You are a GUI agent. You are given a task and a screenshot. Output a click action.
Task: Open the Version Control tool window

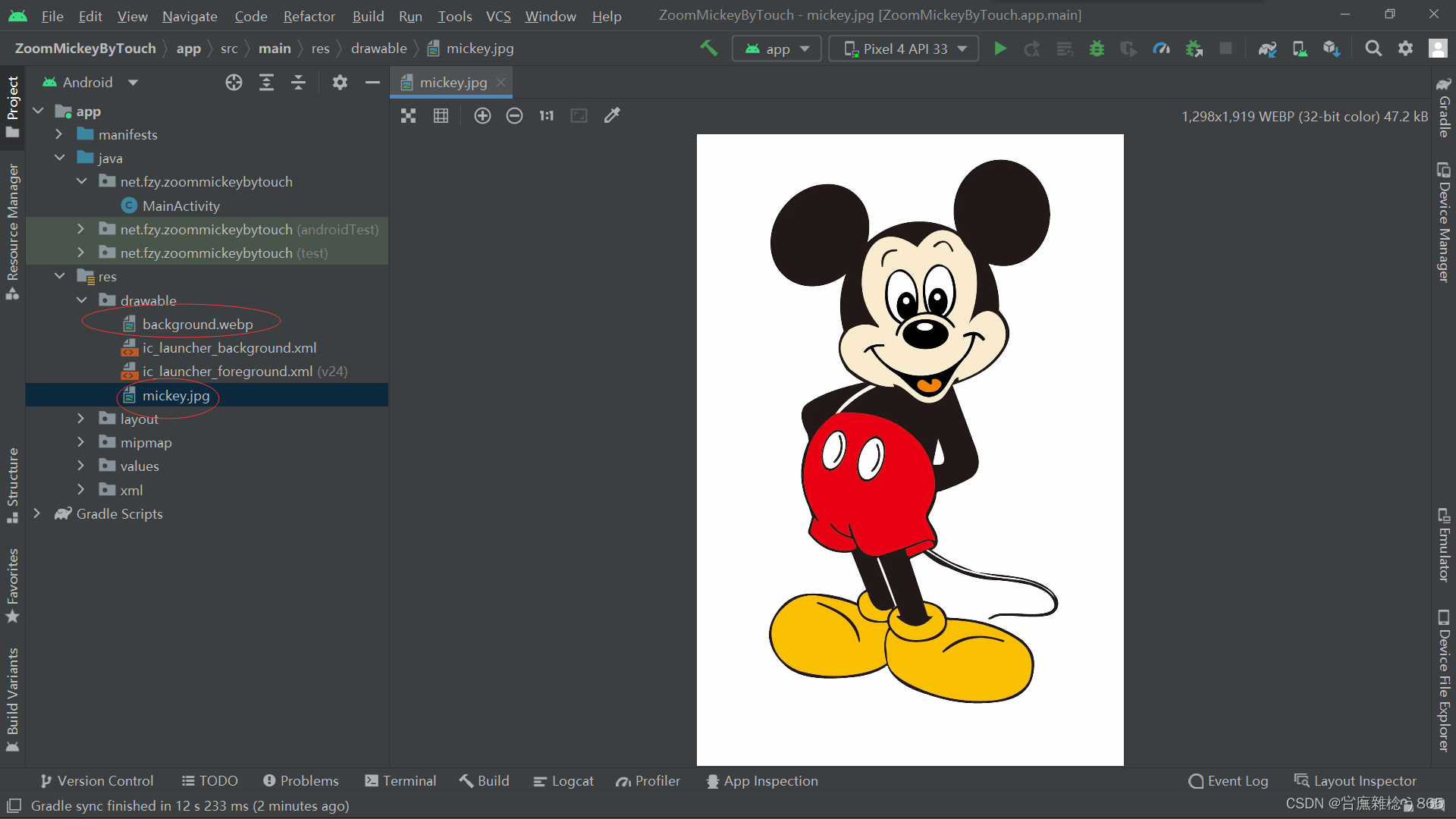tap(96, 781)
